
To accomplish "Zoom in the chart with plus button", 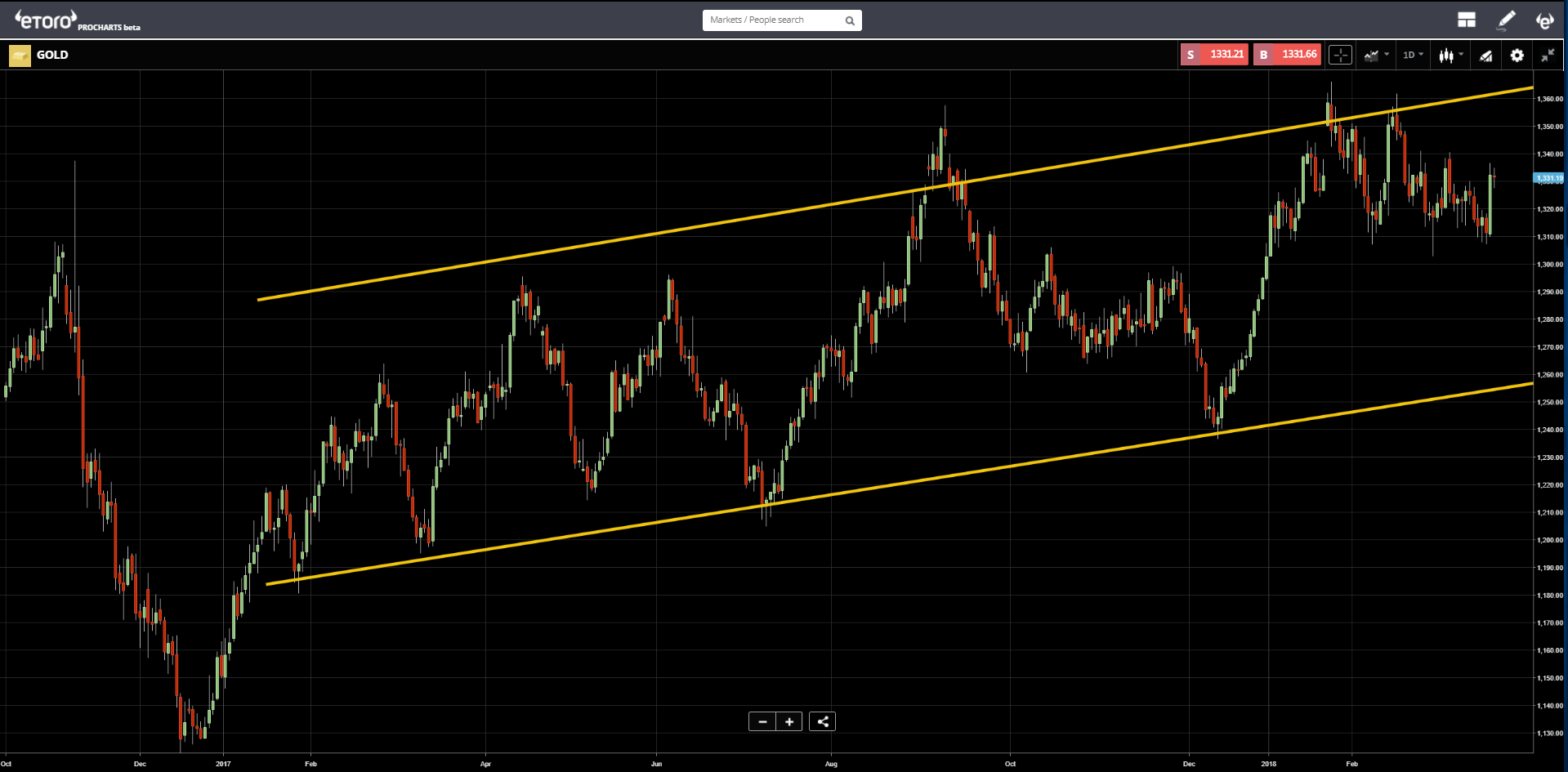I will [x=789, y=721].
